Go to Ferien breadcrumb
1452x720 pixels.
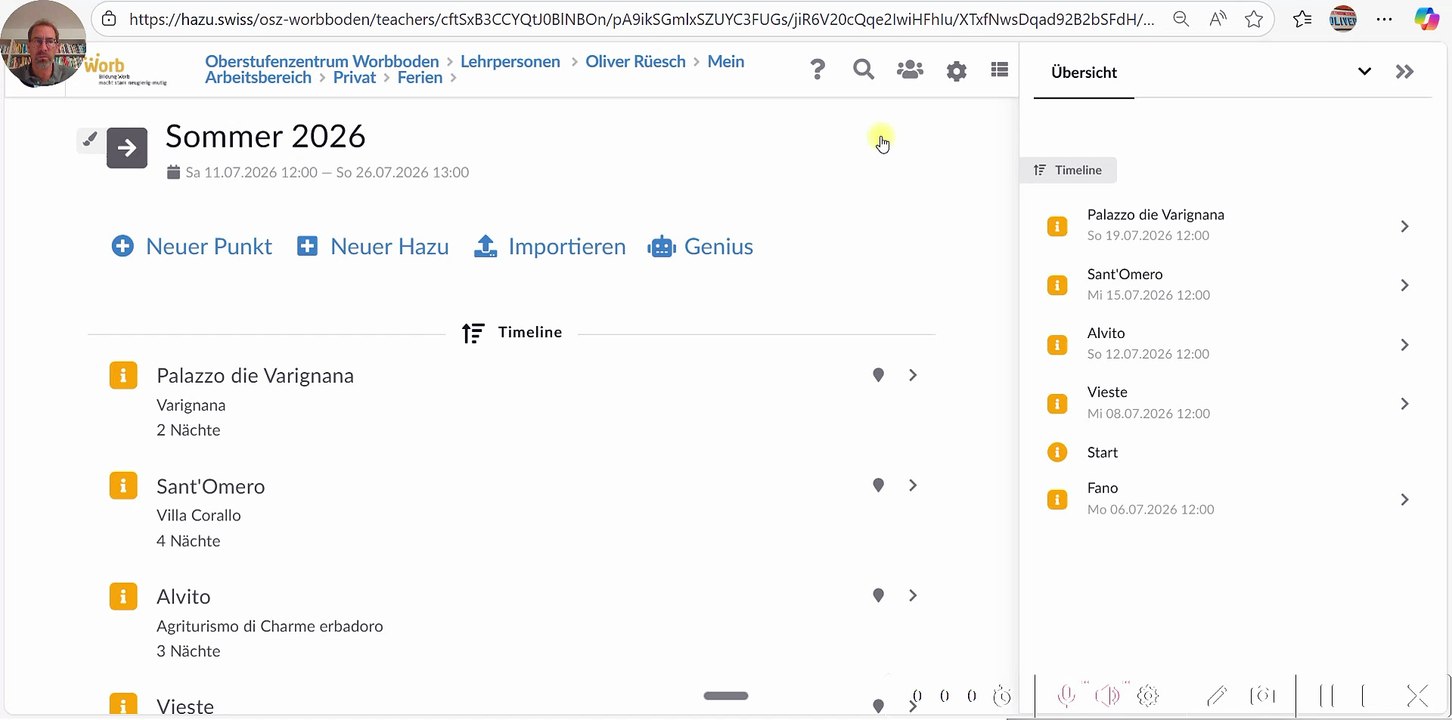coord(420,77)
